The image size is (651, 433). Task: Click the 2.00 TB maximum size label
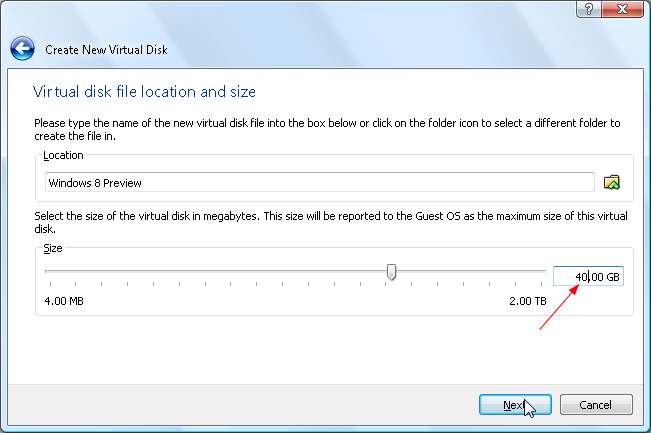pyautogui.click(x=526, y=301)
